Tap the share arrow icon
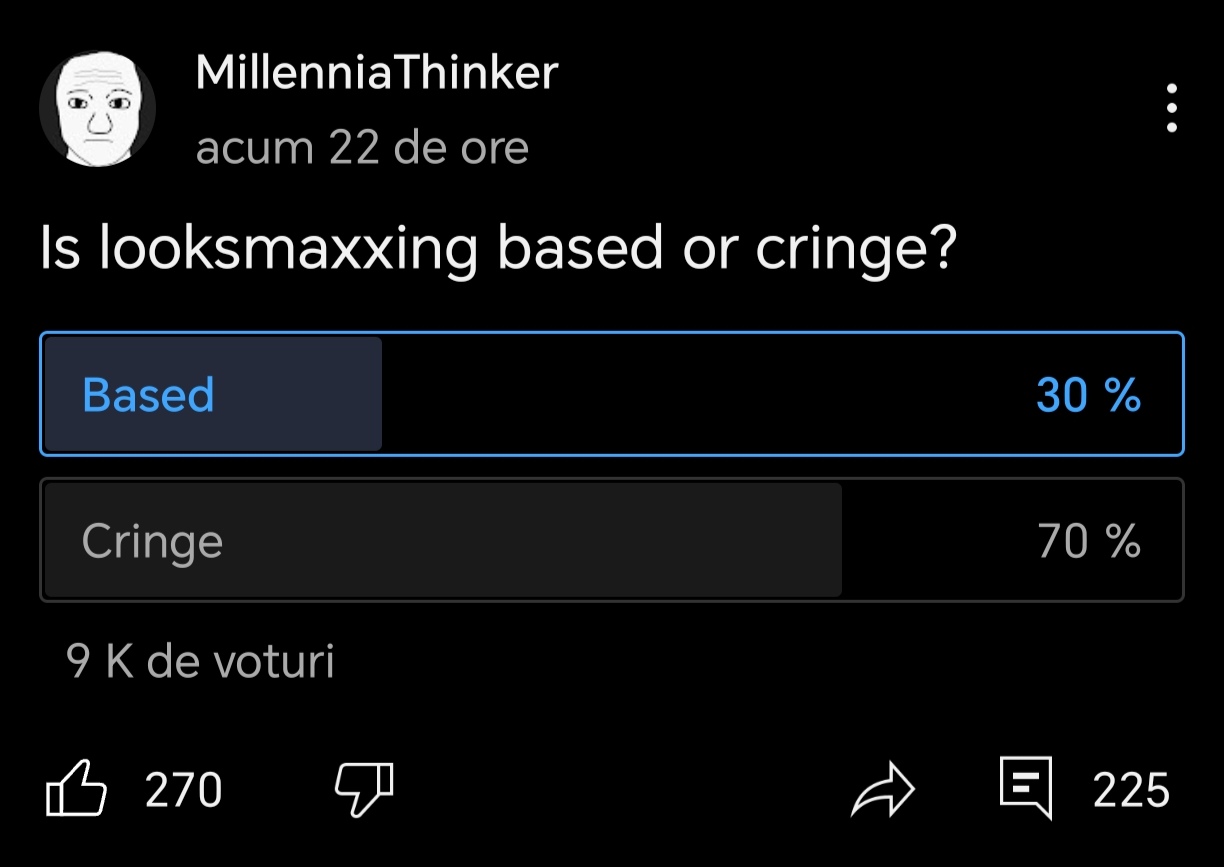This screenshot has width=1224, height=867. 882,790
